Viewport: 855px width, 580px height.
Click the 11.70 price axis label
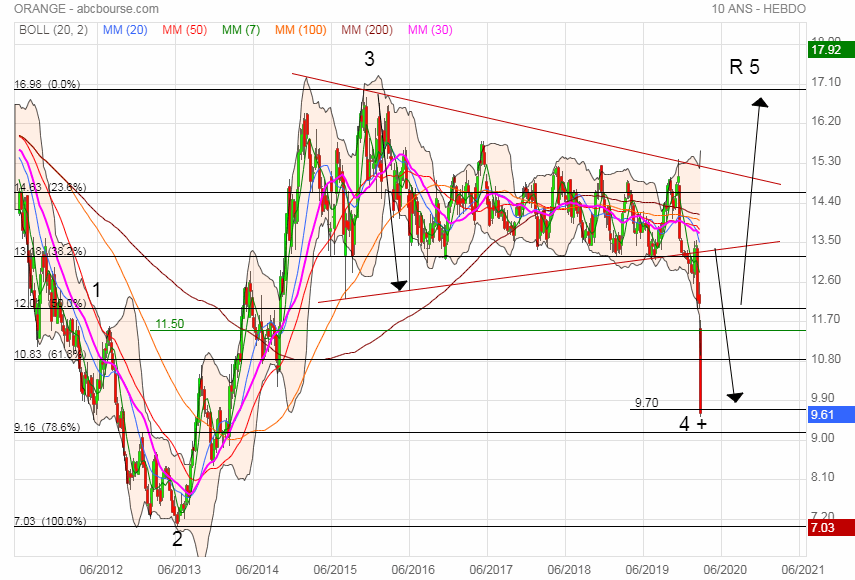point(826,319)
